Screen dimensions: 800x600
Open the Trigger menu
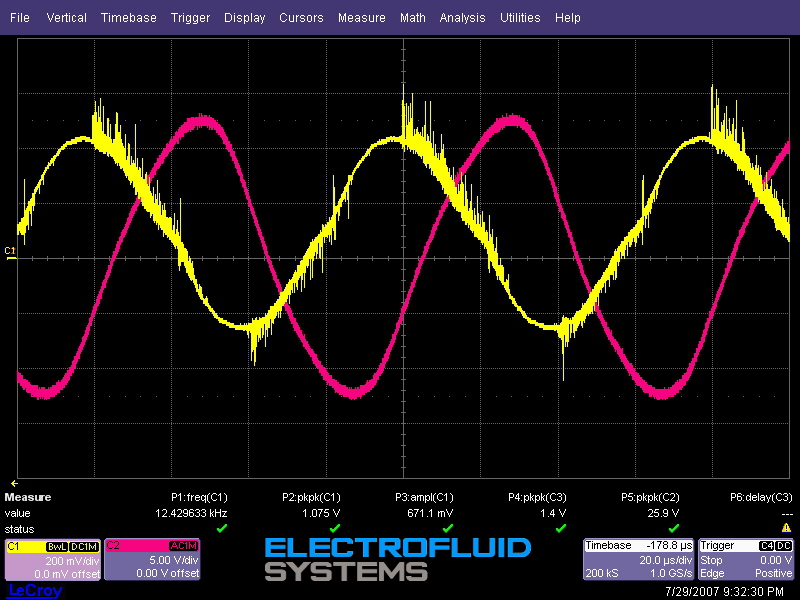[x=190, y=17]
